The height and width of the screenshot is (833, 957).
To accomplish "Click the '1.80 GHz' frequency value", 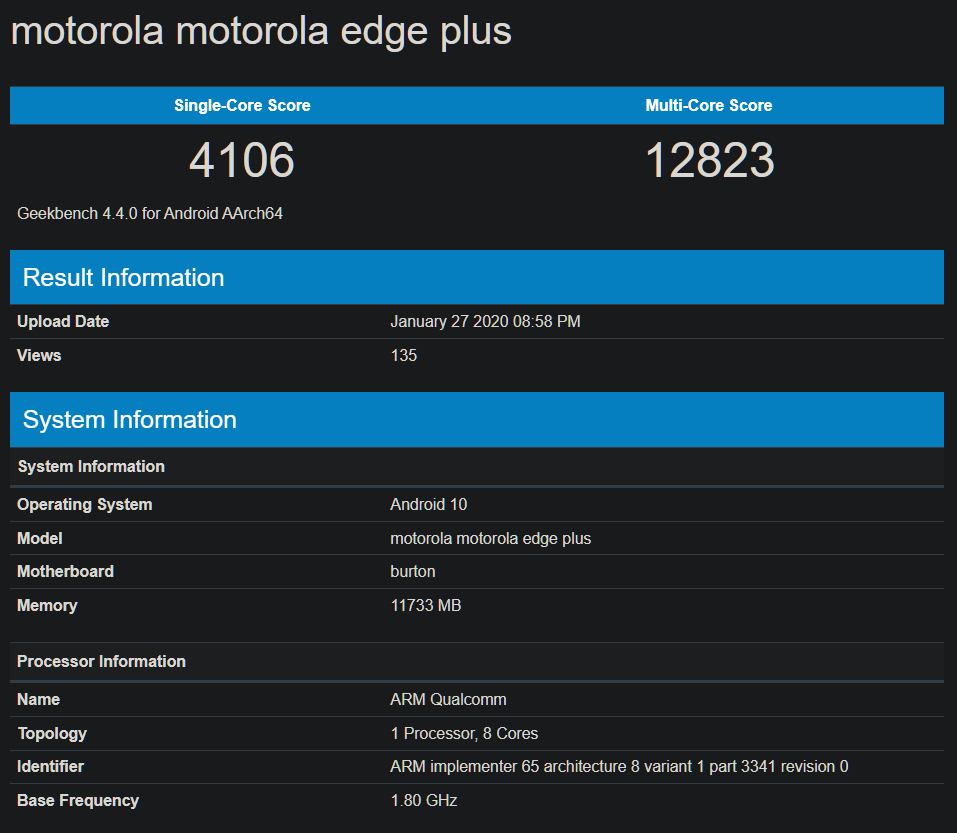I will coord(424,801).
